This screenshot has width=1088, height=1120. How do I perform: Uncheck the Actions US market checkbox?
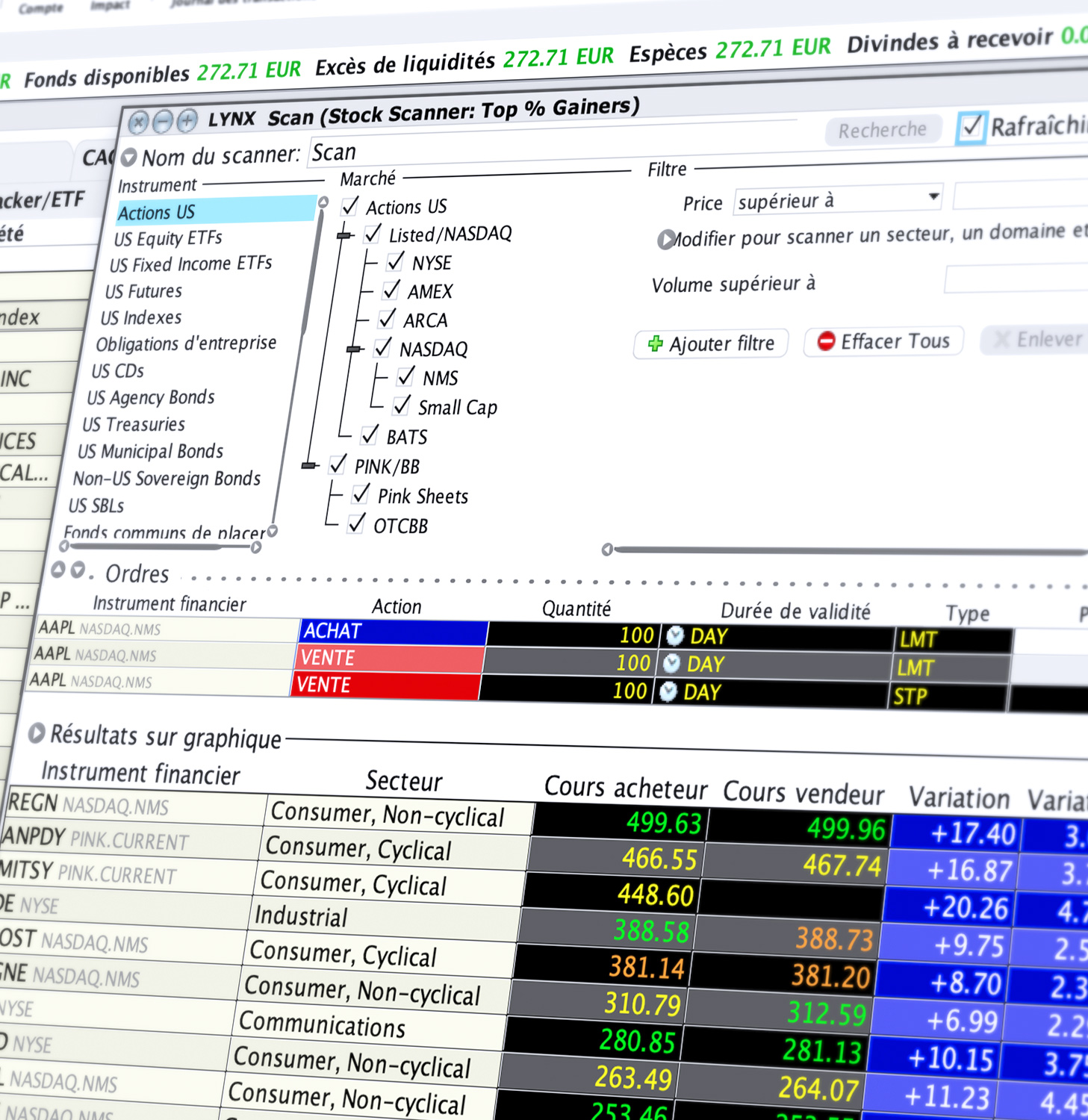coord(350,206)
